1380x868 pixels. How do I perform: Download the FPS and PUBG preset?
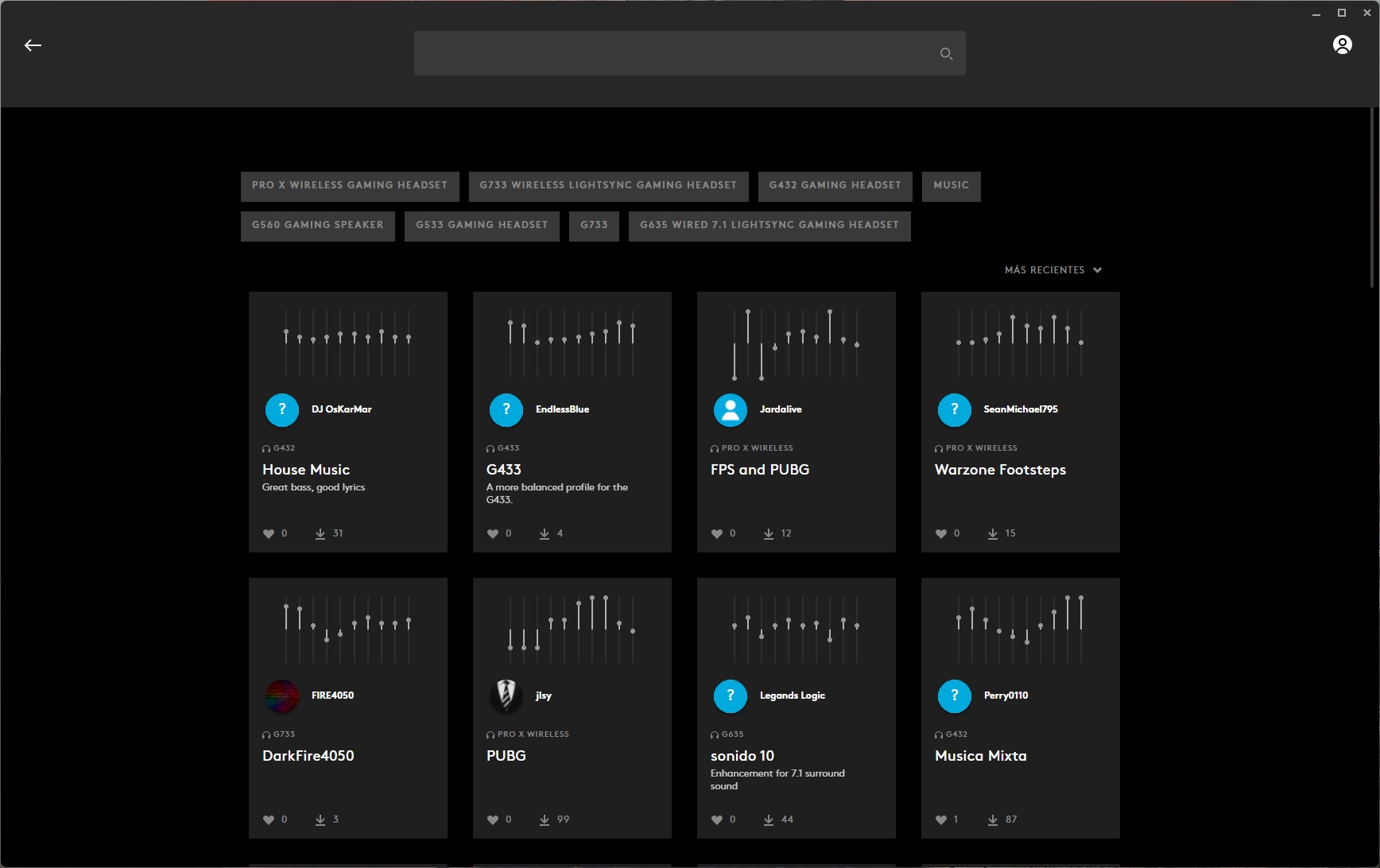(769, 533)
